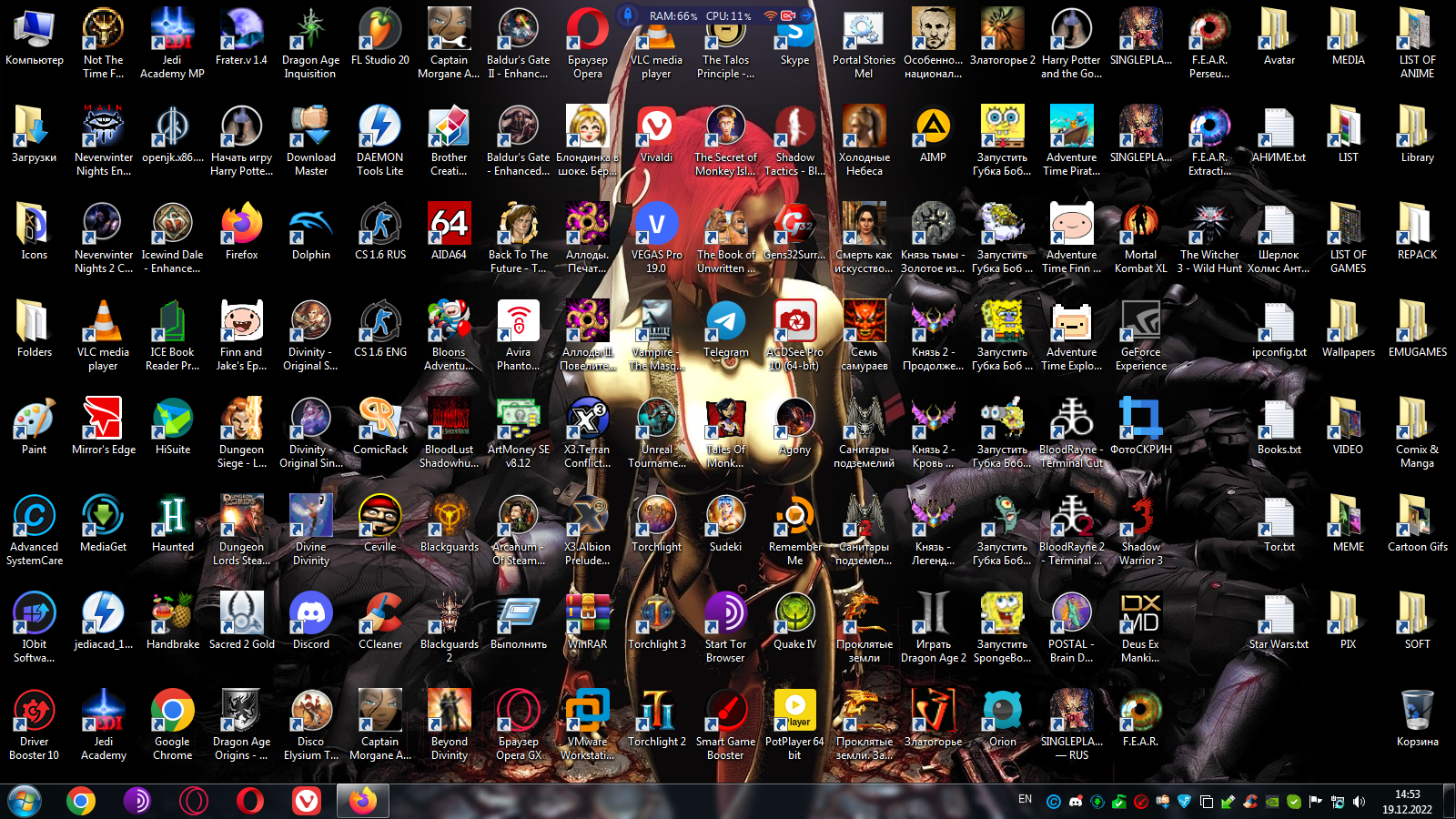Image resolution: width=1456 pixels, height=819 pixels.
Task: Open Tor Browser pinned on taskbar
Action: (x=137, y=801)
